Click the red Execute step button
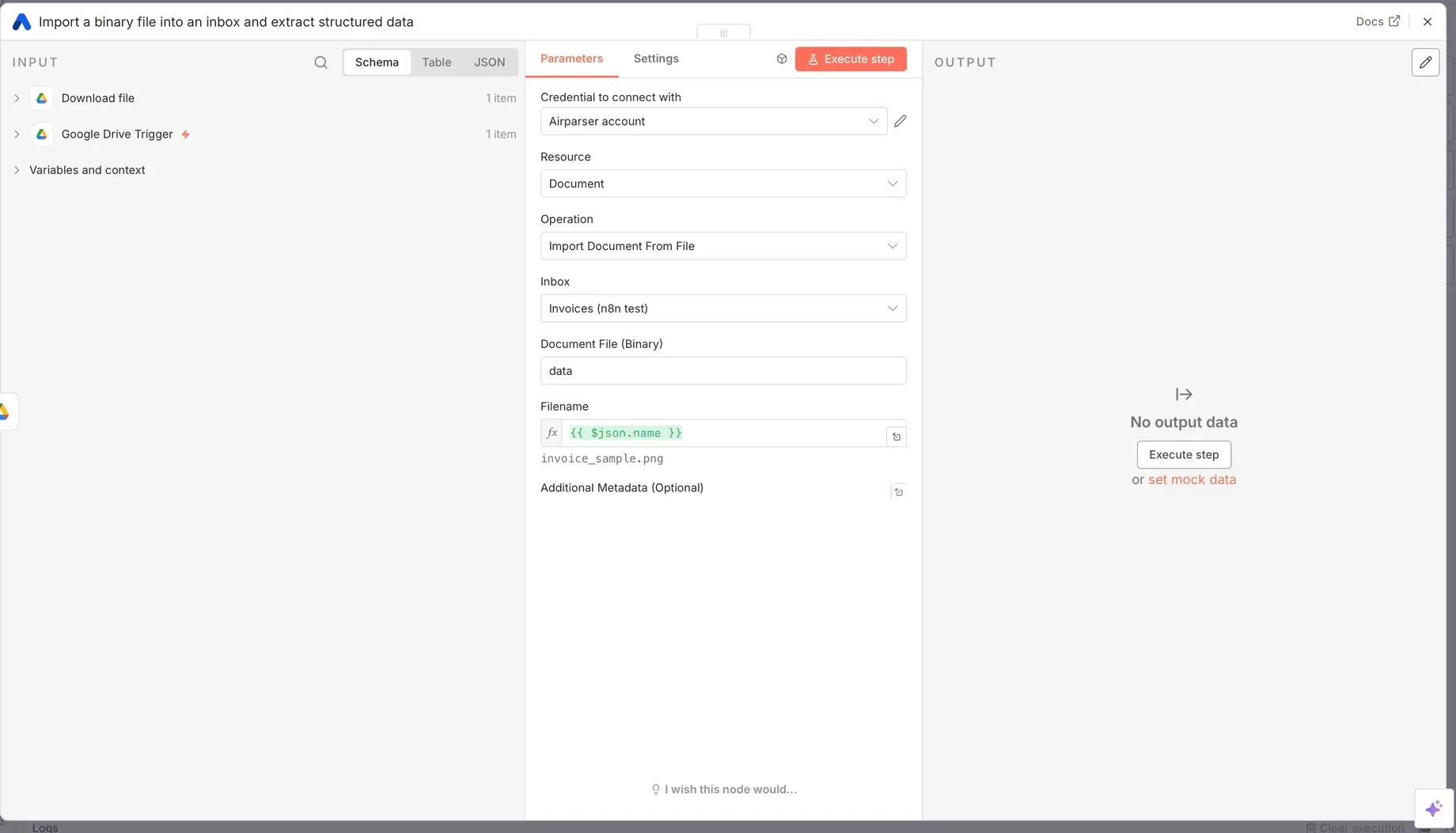This screenshot has height=833, width=1456. tap(851, 59)
